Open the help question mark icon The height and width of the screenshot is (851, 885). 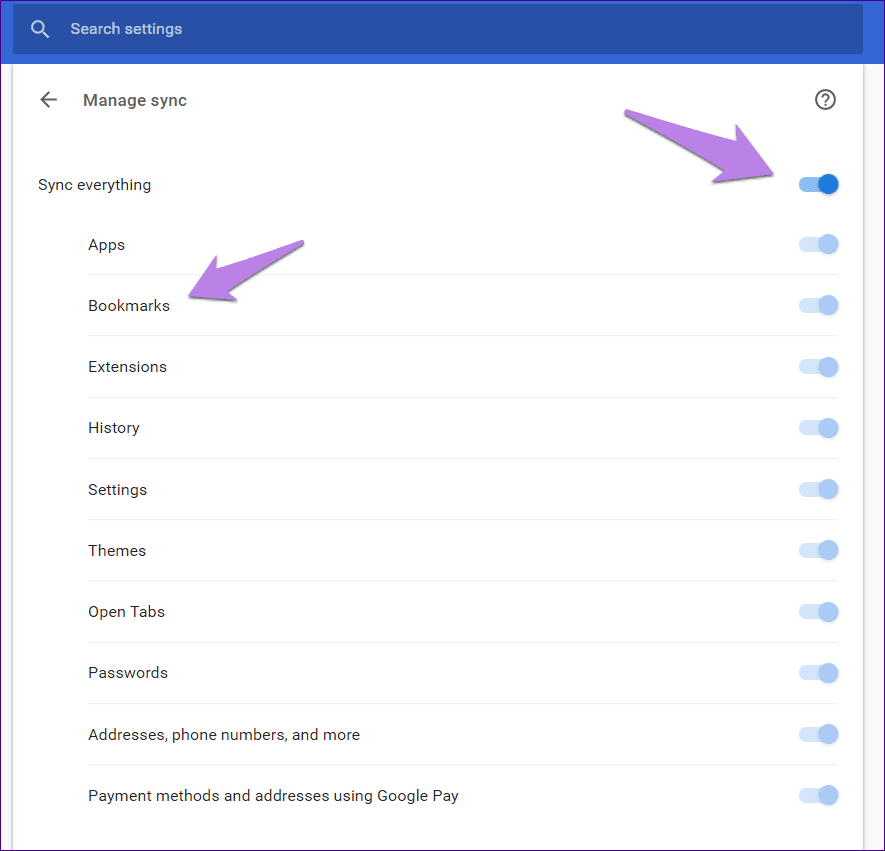point(825,100)
